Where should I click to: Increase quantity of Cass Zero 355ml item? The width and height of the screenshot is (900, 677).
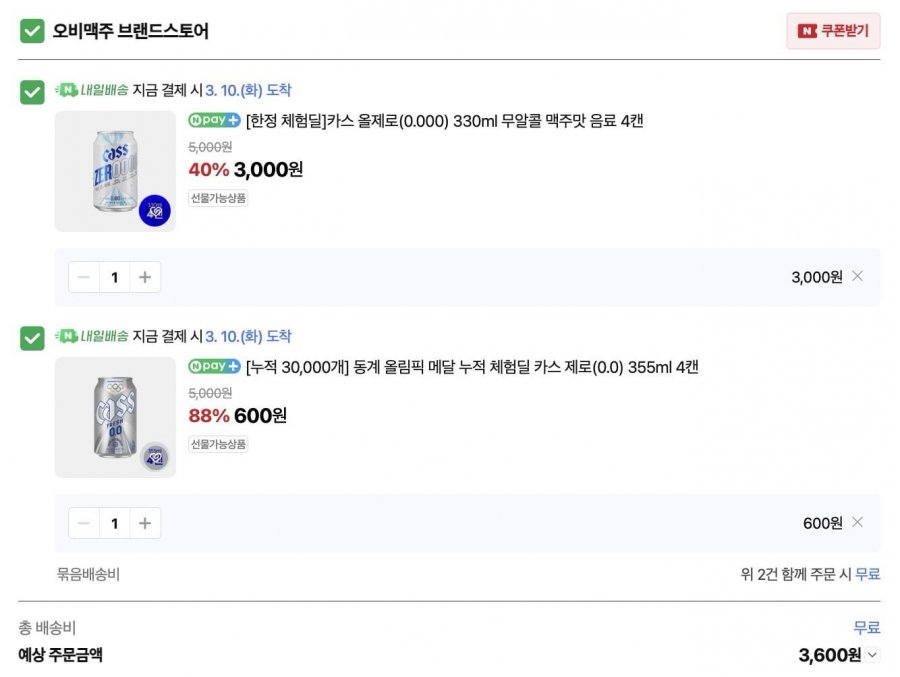(x=145, y=523)
